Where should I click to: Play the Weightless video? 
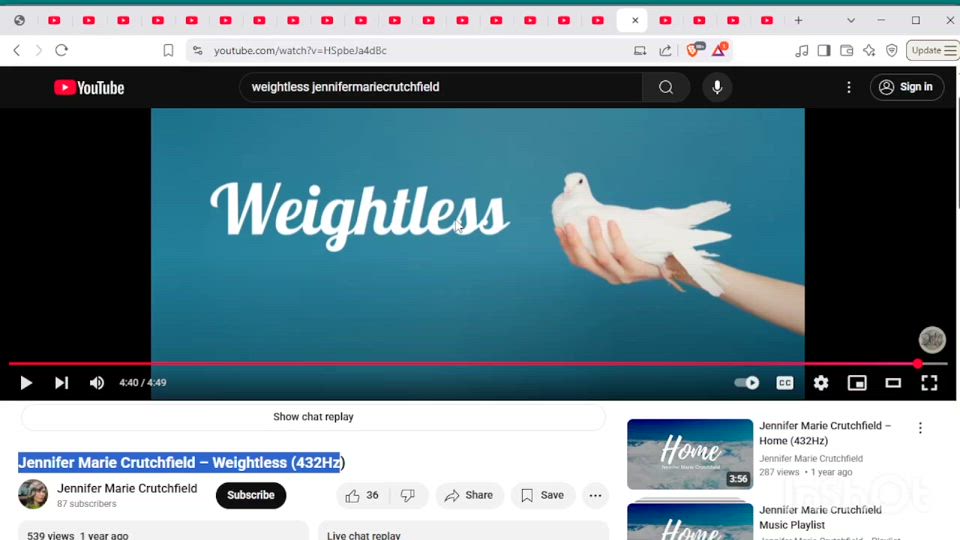coord(26,383)
